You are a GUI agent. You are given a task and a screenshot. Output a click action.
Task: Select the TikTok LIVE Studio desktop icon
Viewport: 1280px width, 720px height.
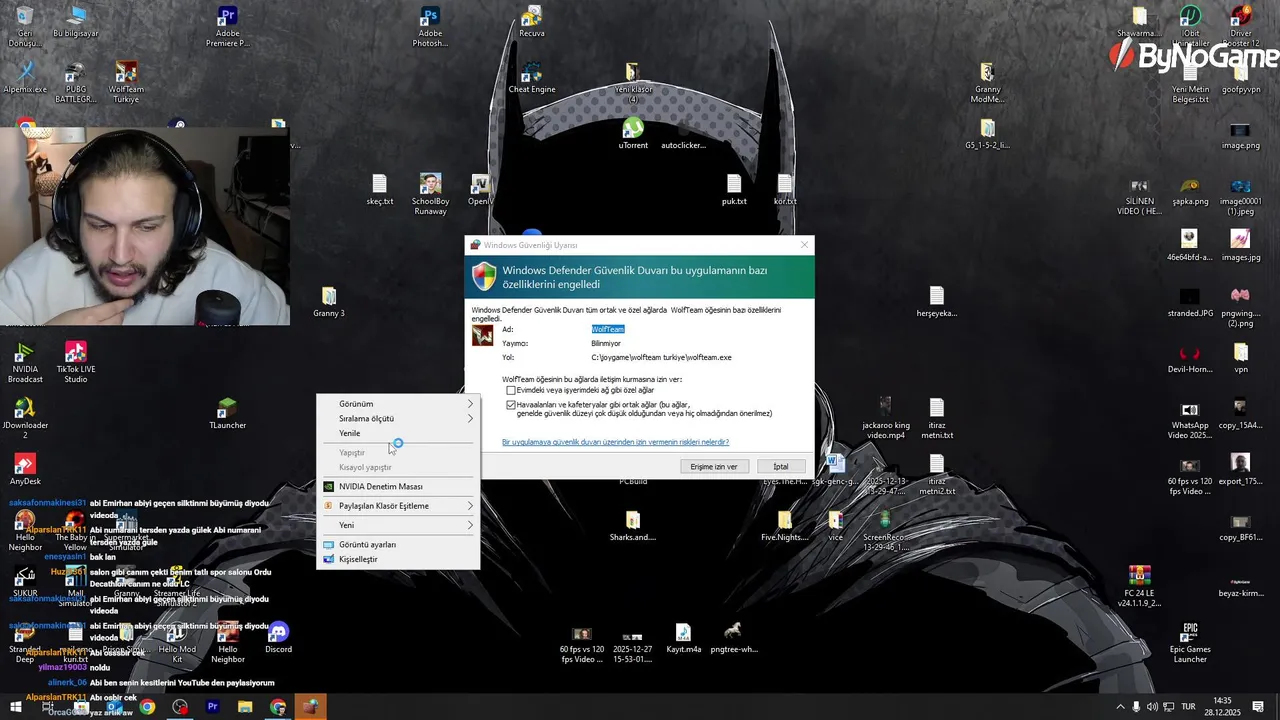(75, 363)
